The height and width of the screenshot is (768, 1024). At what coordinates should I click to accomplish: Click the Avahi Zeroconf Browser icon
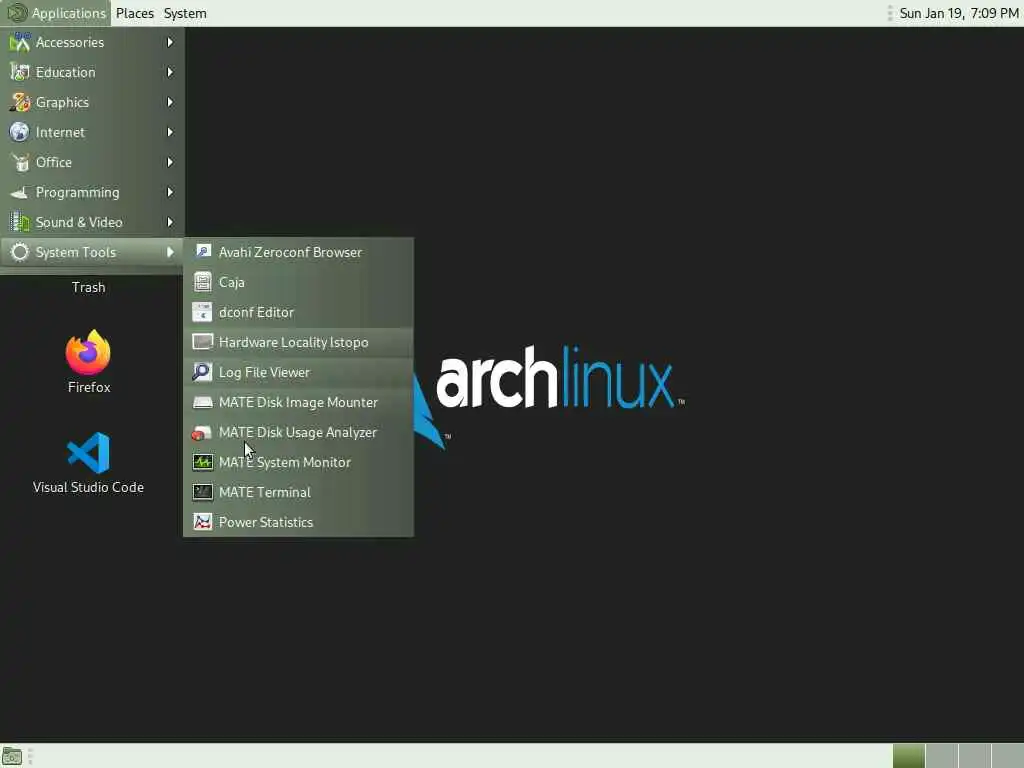(202, 252)
